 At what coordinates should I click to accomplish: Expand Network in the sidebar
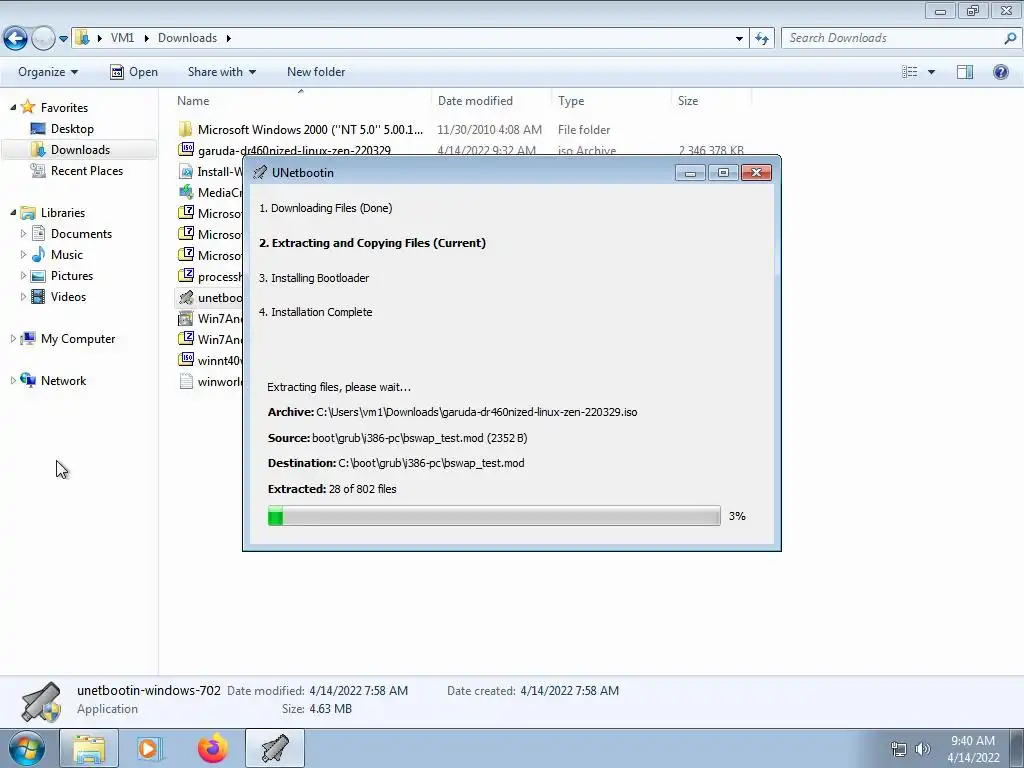(13, 380)
